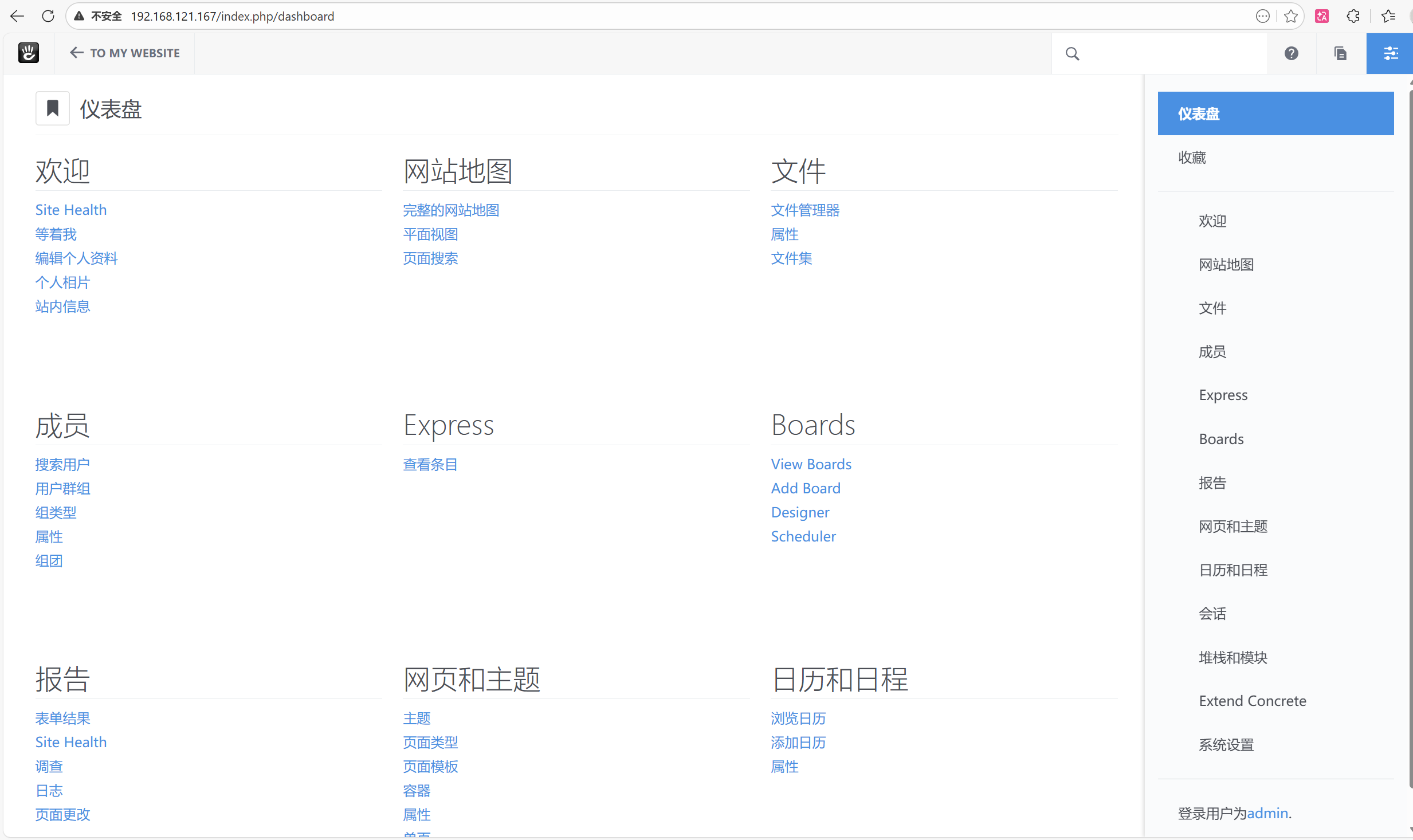Click the Concrete CMS hand logo icon
Viewport: 1413px width, 840px height.
pyautogui.click(x=28, y=53)
